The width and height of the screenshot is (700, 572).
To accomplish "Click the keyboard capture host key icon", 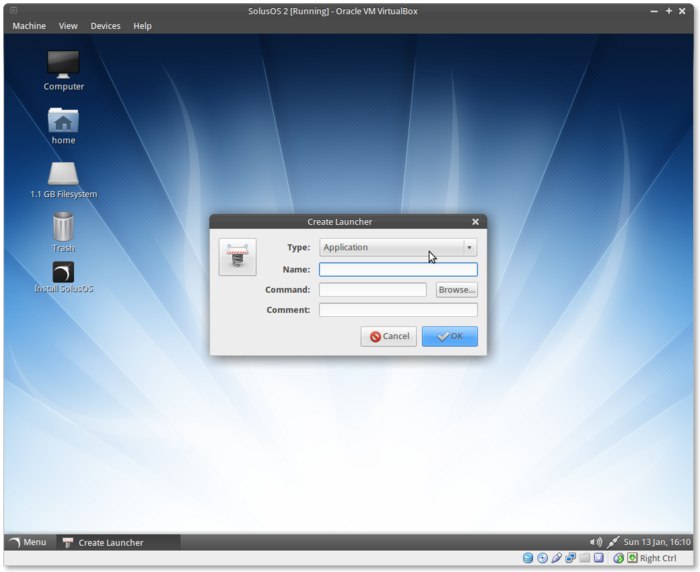I will click(632, 558).
